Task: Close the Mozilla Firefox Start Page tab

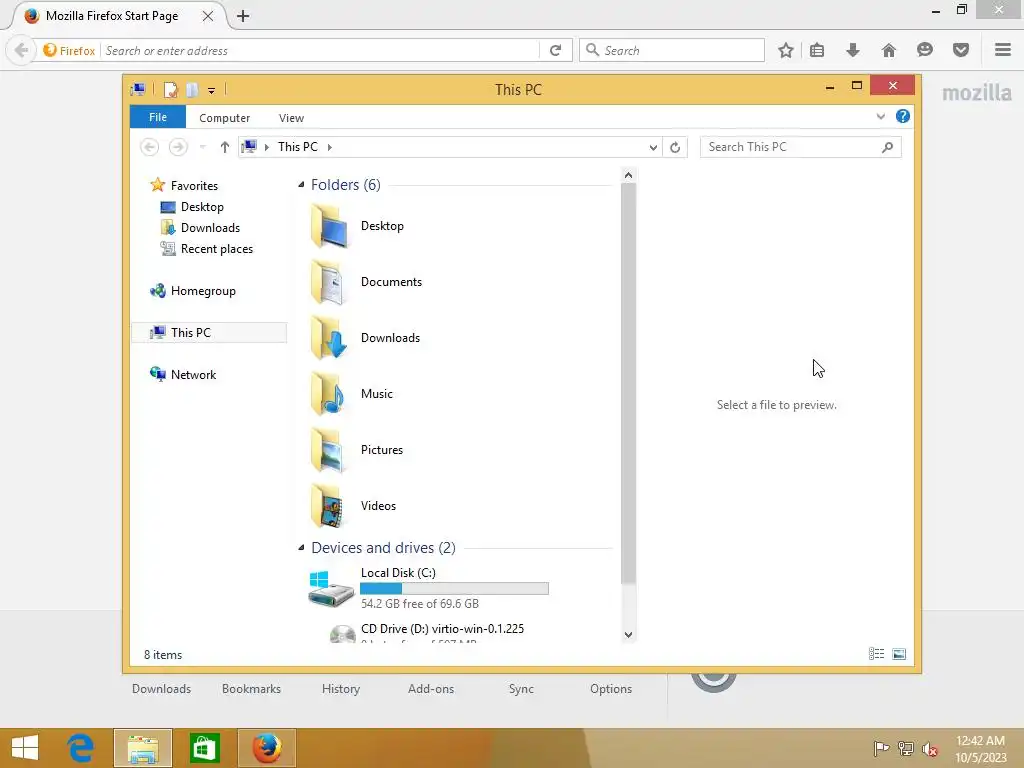Action: point(208,16)
